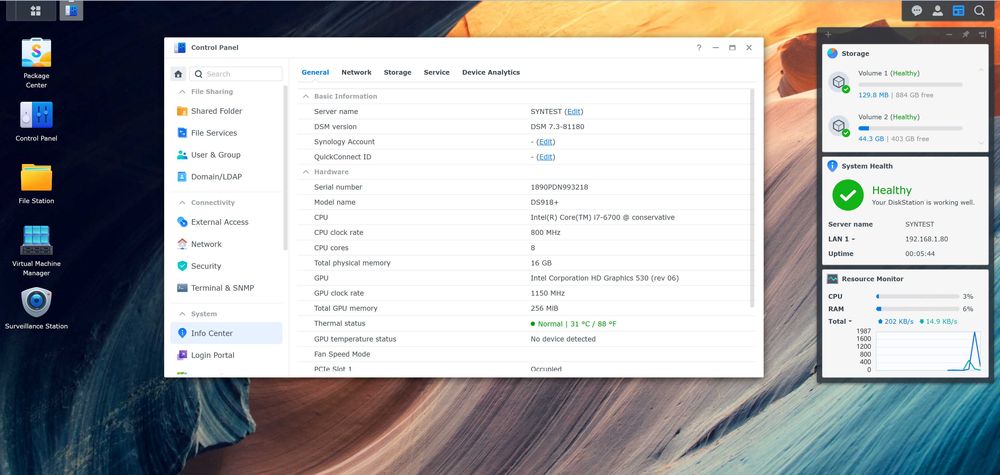Open Virtual Machine Manager desktop icon
The image size is (1000, 475).
click(x=36, y=251)
